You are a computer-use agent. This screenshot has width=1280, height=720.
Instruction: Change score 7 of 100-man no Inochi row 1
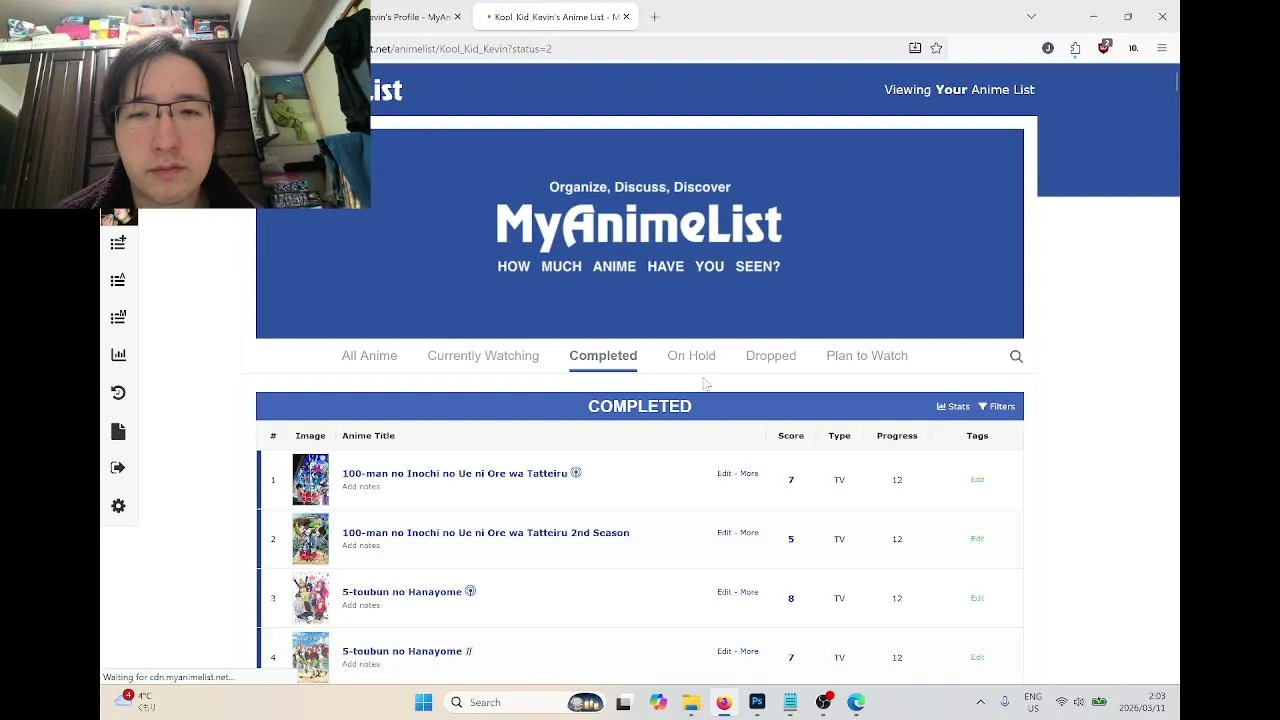pos(791,480)
